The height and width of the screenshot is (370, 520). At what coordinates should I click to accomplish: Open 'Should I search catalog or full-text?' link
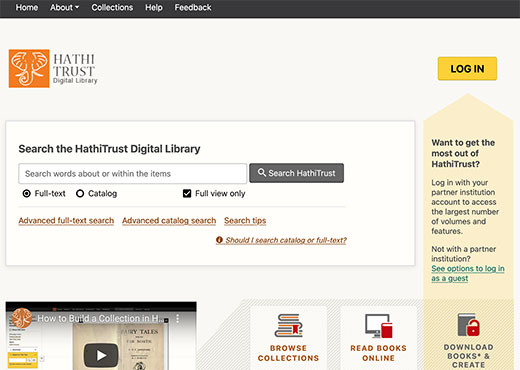(281, 240)
